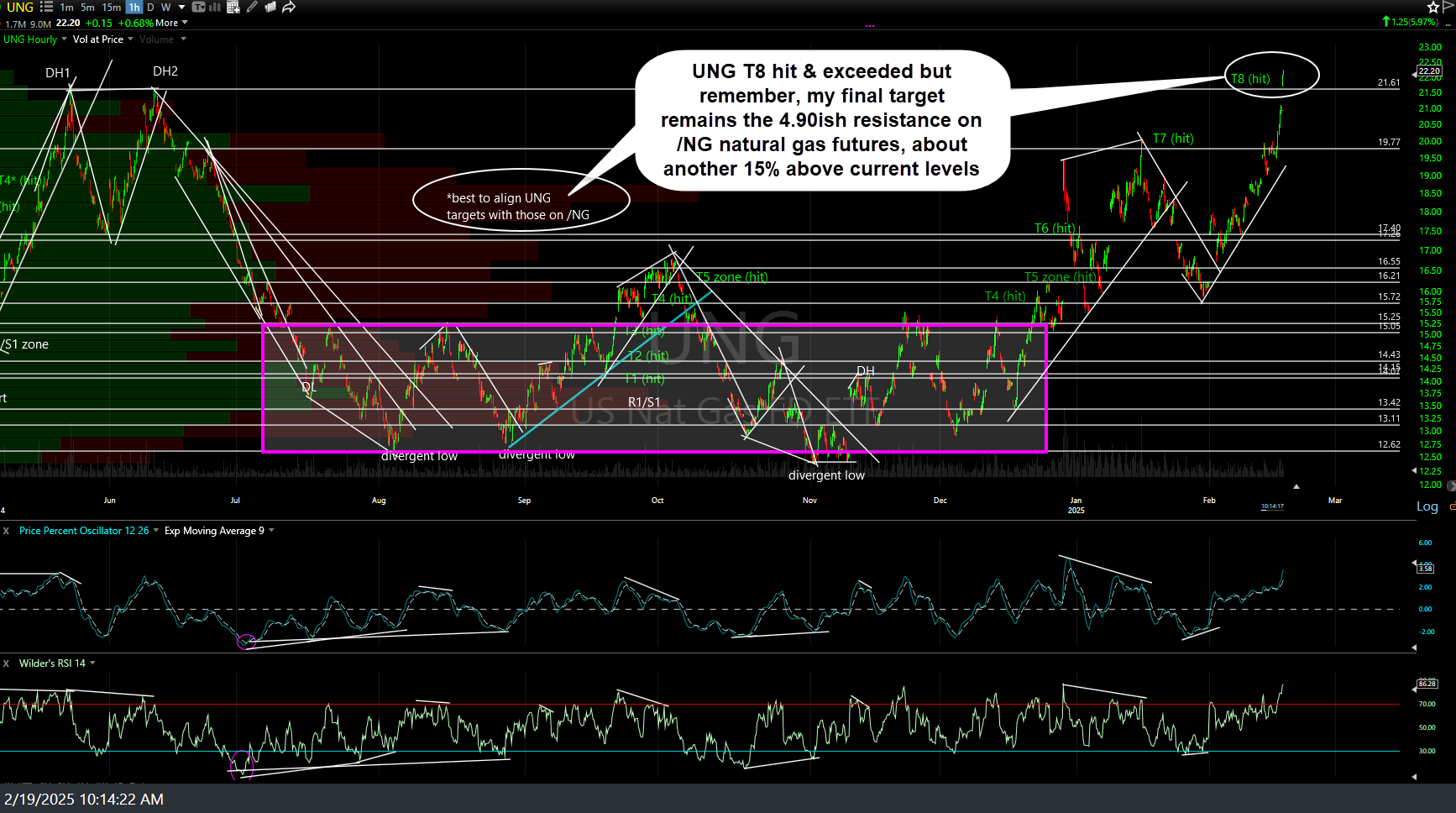Screen dimensions: 1456x813
Task: Switch to the 5m timeframe
Action: point(87,7)
